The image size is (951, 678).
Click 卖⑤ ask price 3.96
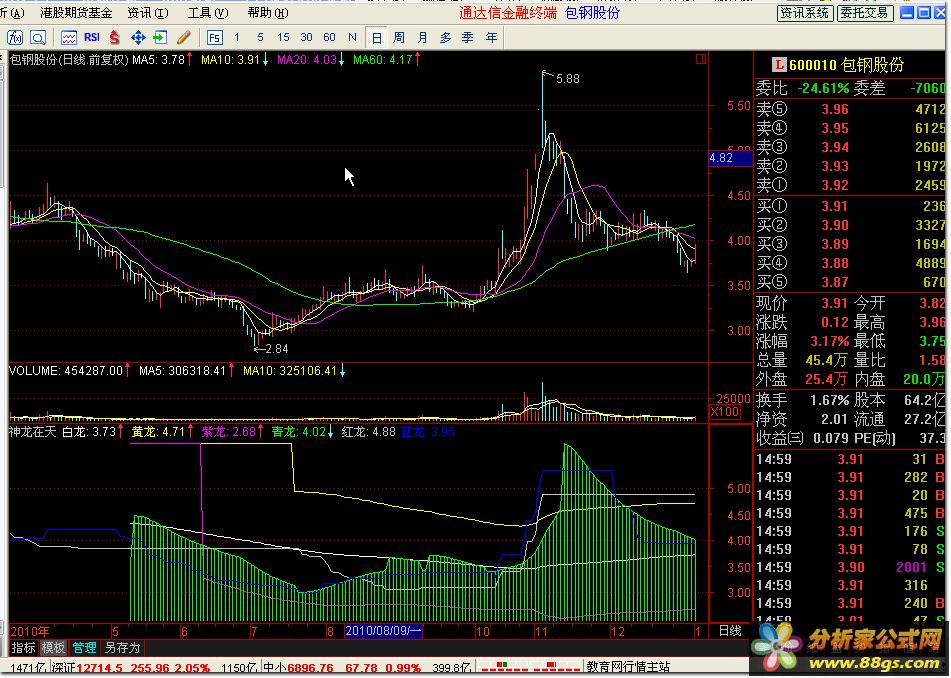pos(835,110)
